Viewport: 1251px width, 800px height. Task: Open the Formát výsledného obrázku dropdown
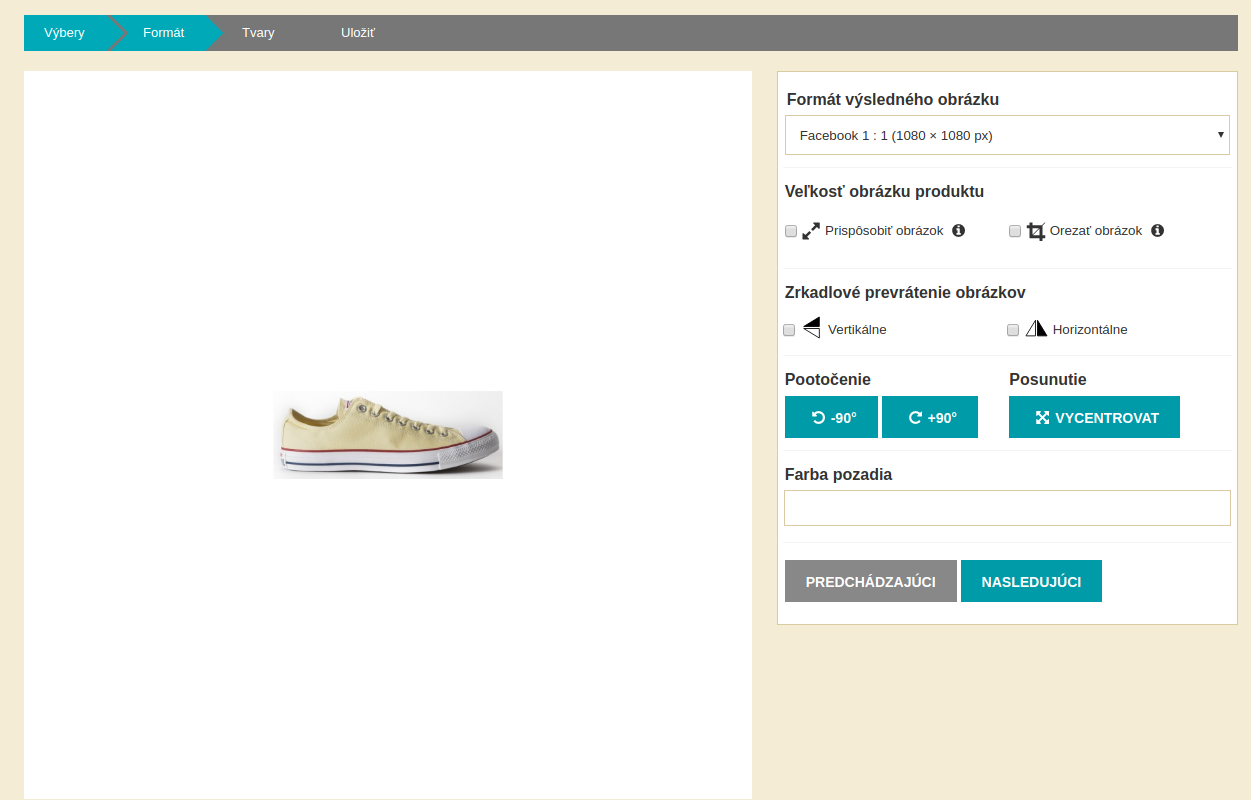[1007, 135]
